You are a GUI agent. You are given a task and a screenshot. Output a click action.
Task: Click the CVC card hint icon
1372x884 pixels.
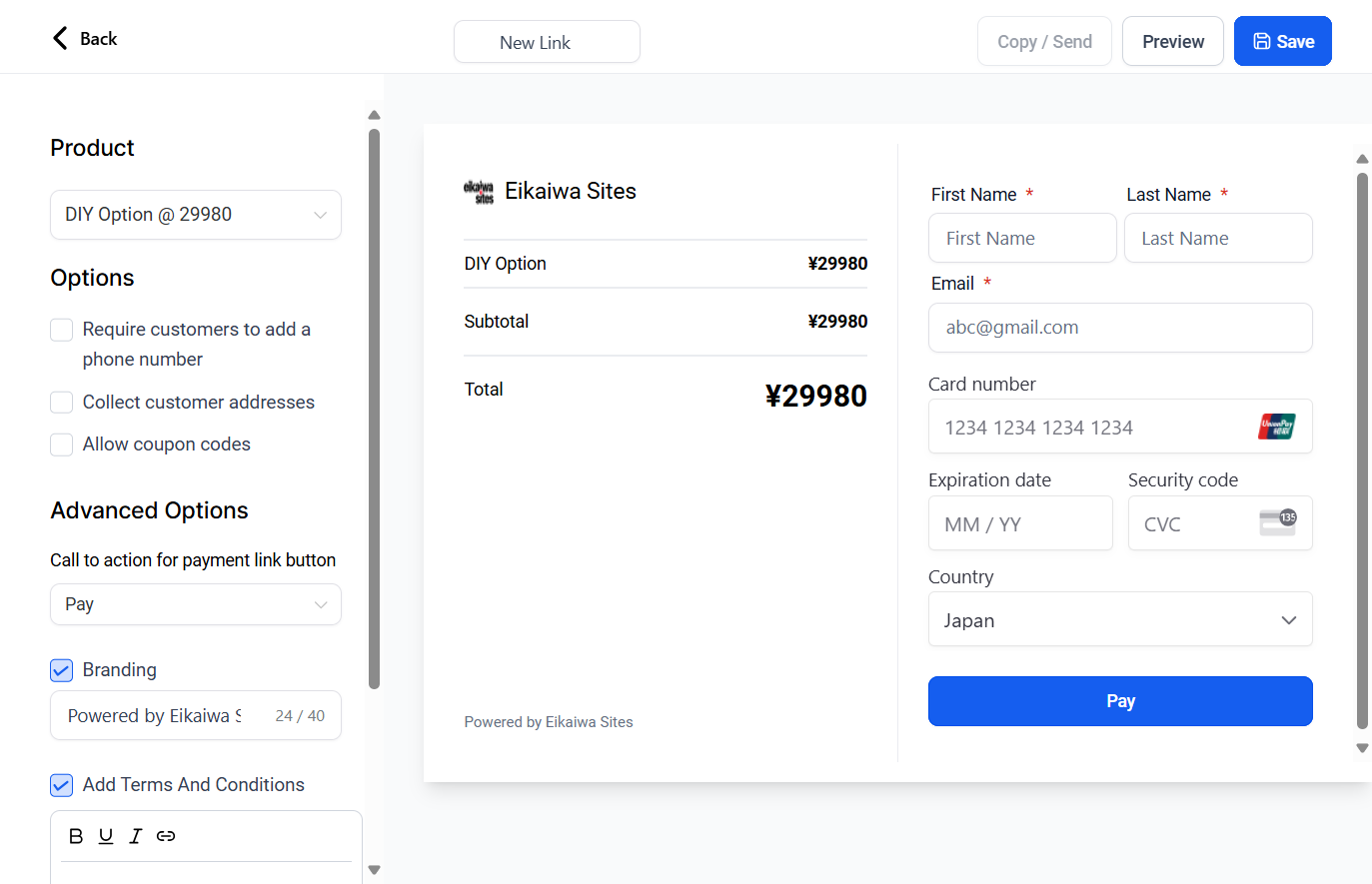(x=1278, y=522)
